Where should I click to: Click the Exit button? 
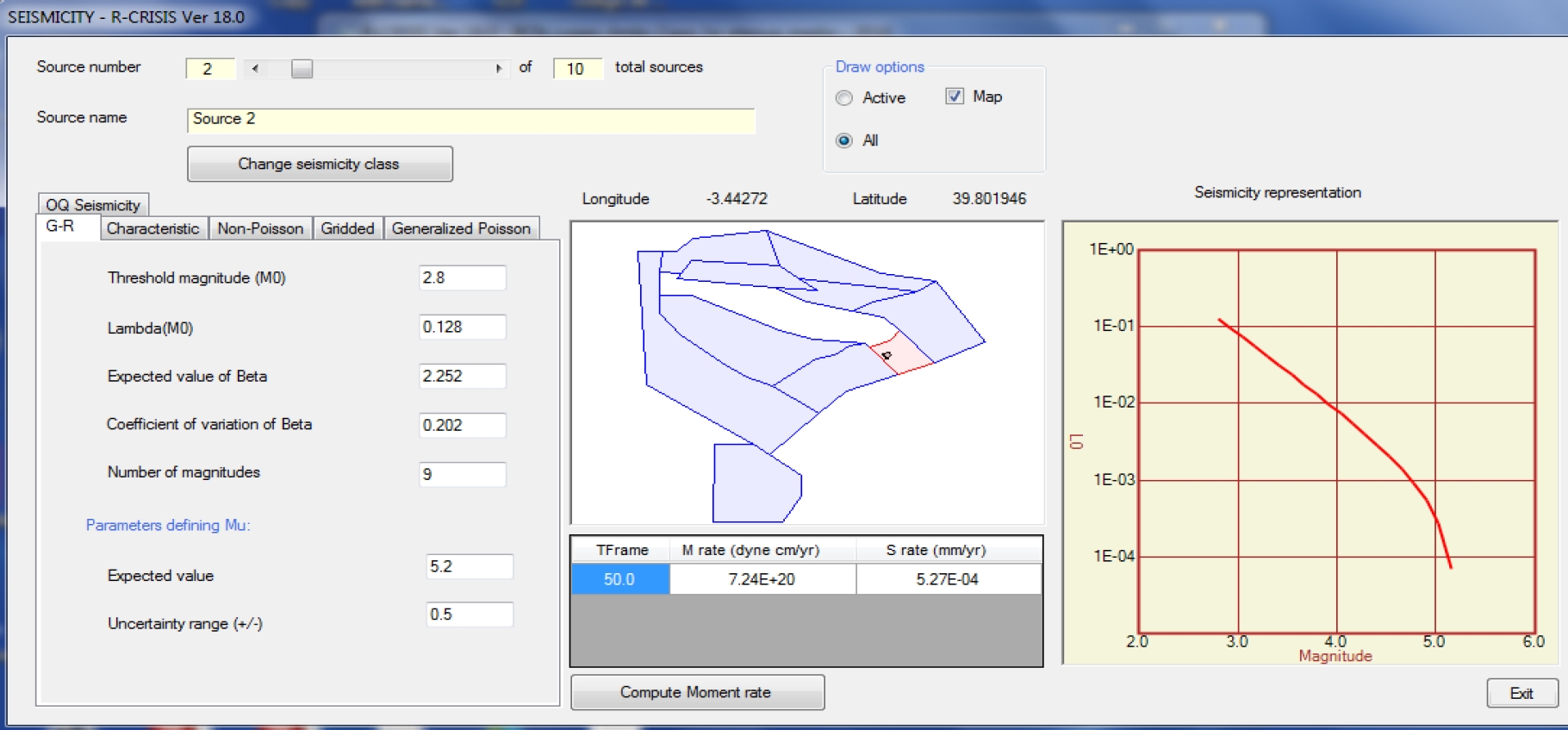pos(1521,693)
